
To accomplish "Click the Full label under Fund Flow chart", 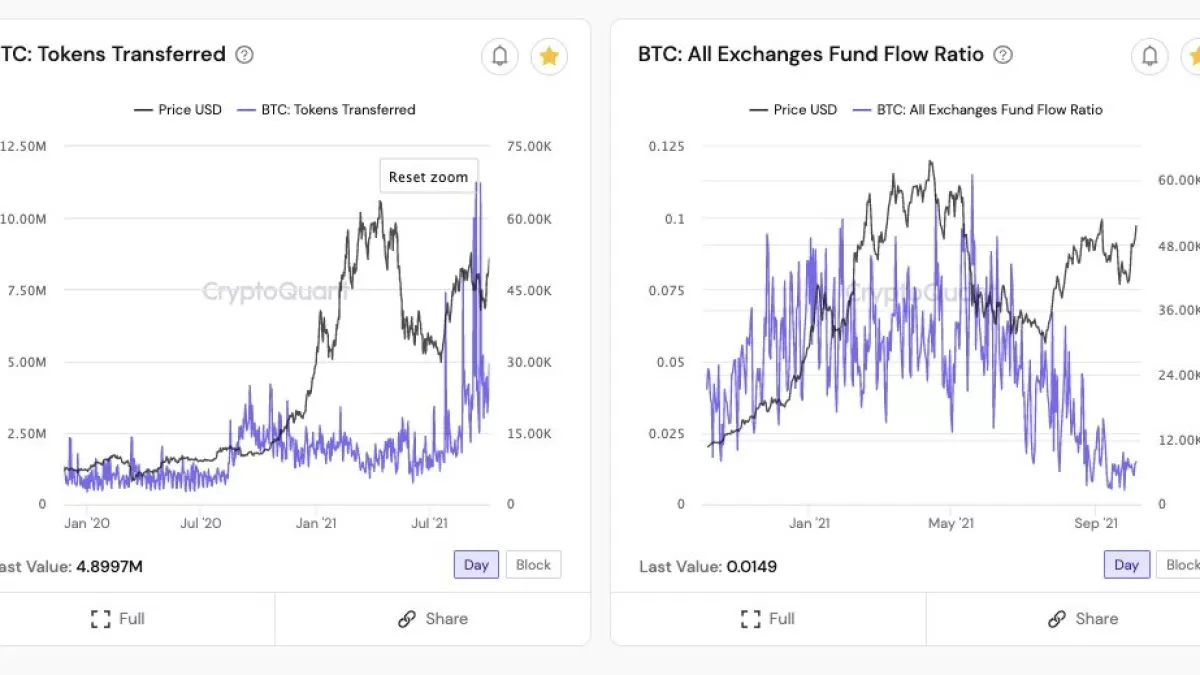I will [782, 619].
